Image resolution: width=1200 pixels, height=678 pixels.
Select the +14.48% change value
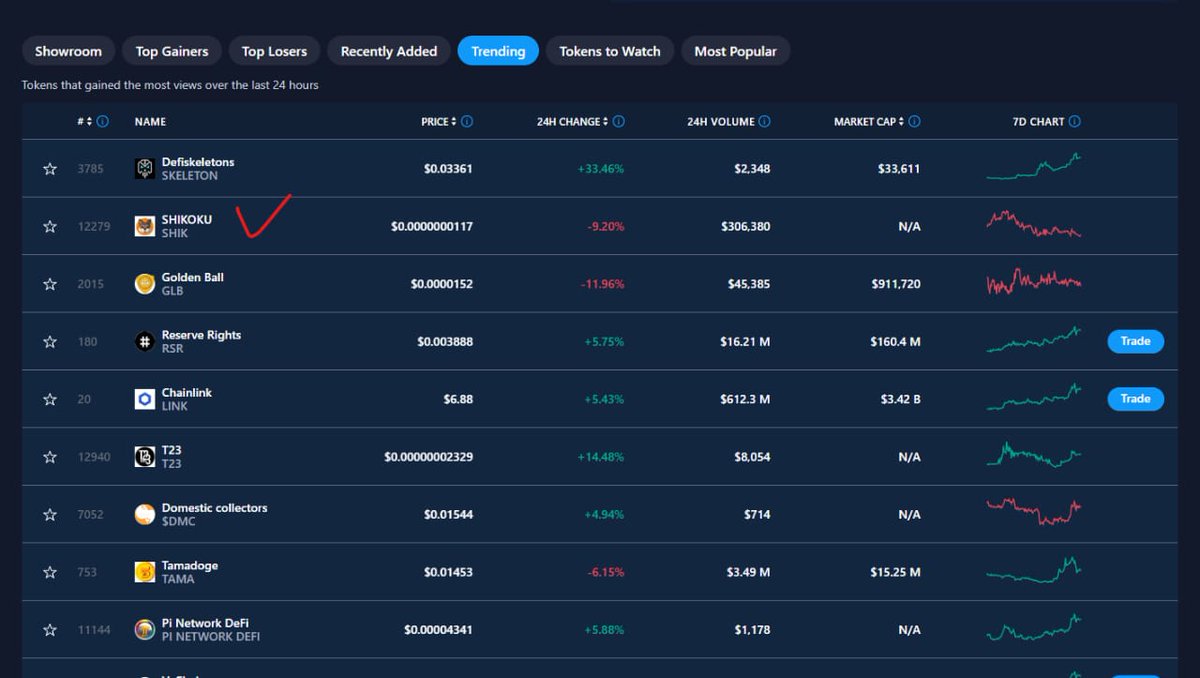600,457
